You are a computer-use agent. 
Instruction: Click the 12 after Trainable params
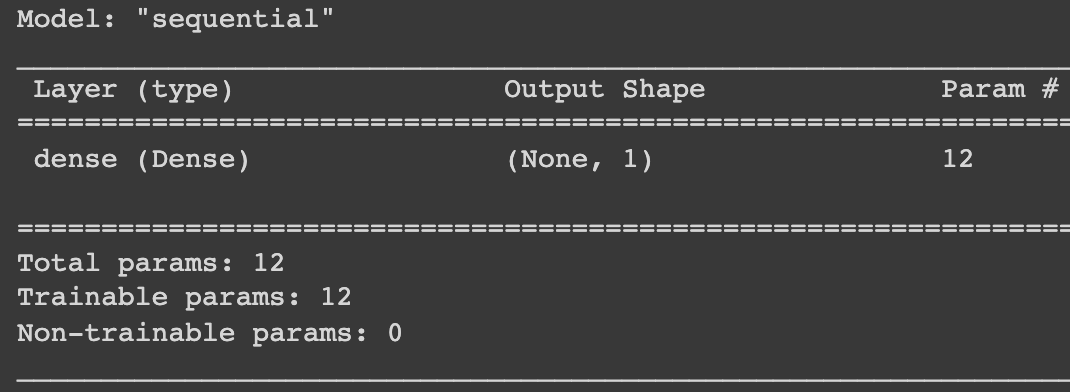coord(336,297)
